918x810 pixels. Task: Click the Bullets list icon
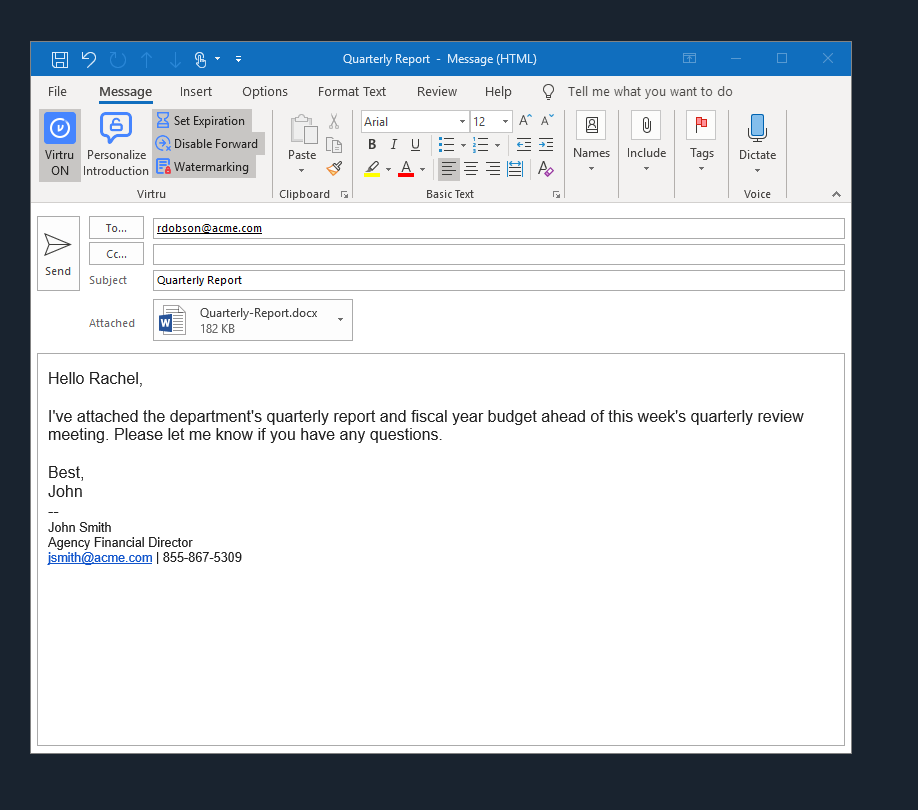(x=446, y=145)
